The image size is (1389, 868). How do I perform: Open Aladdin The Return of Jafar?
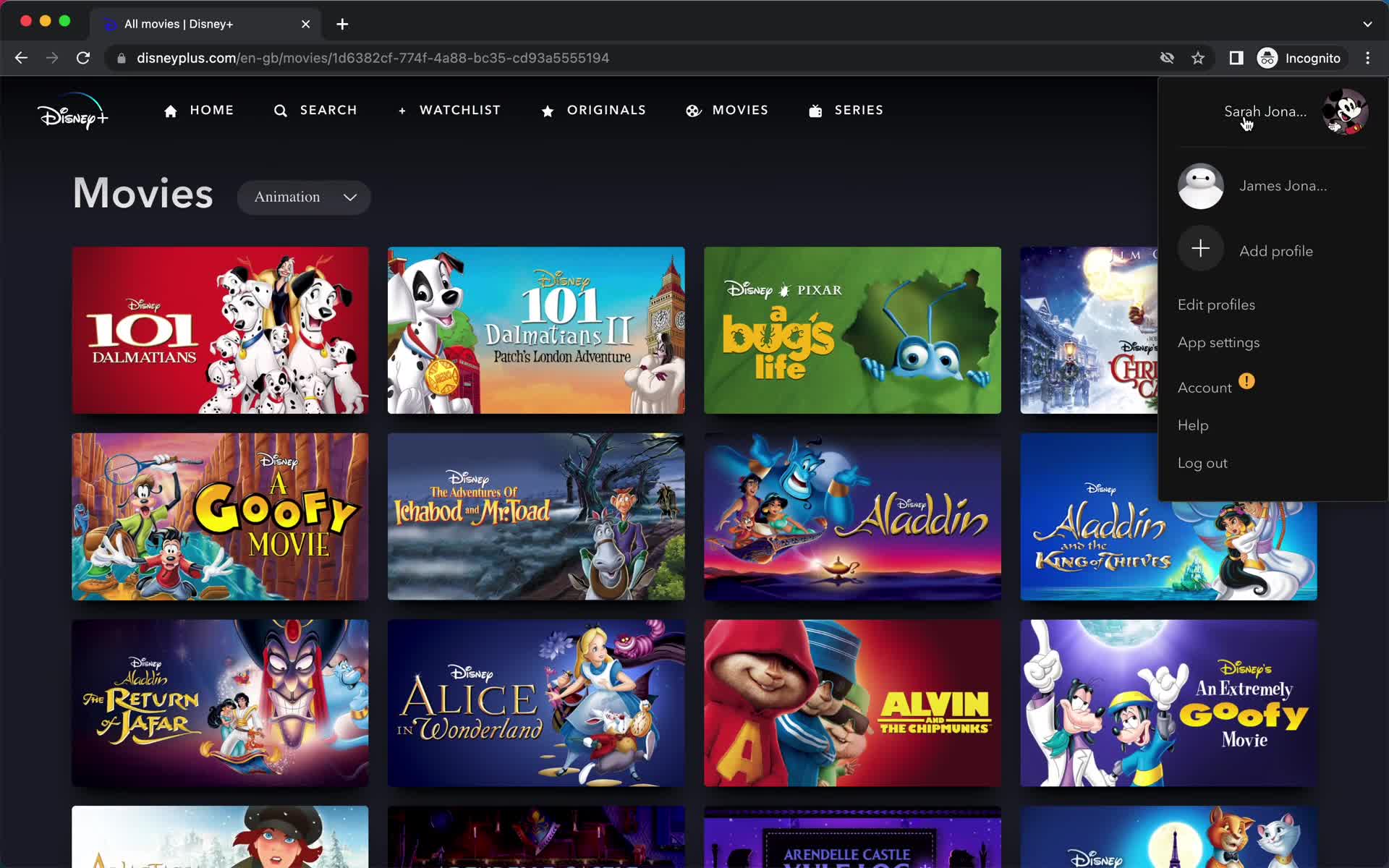[x=220, y=703]
